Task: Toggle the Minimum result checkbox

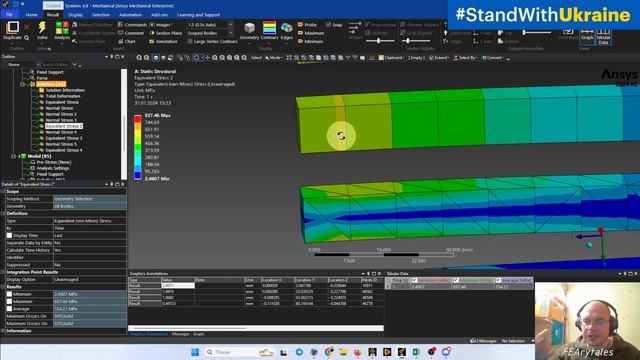Action: click(9, 294)
